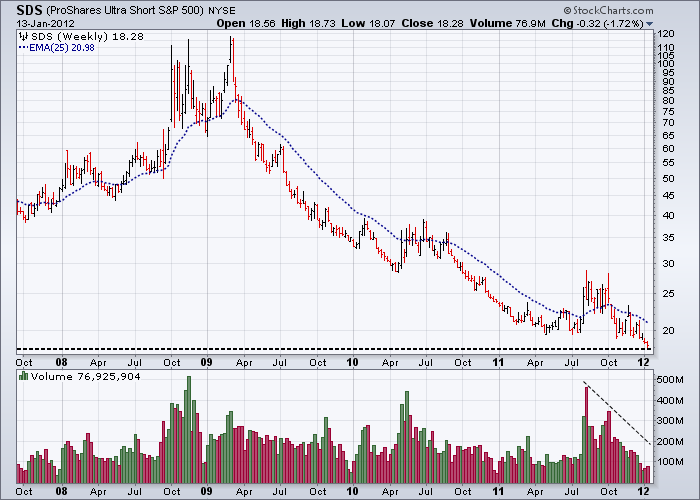
Task: Click the 25 price axis label
Action: tap(668, 294)
